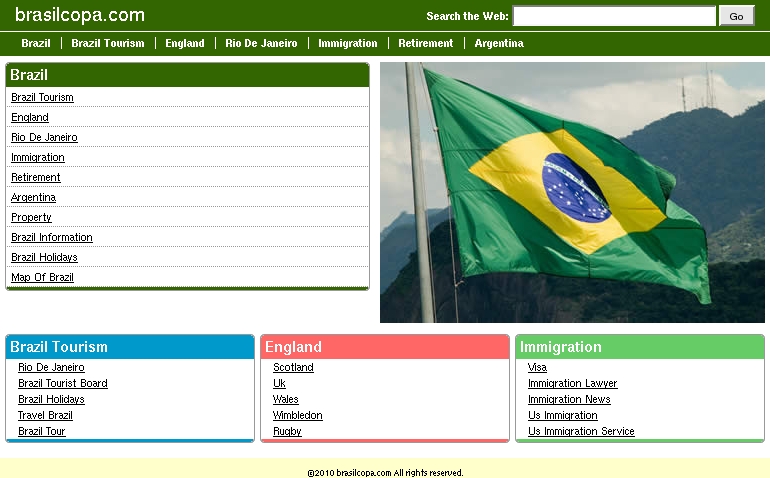
Task: Open Brazil Tourism link in Brazil list
Action: point(42,97)
